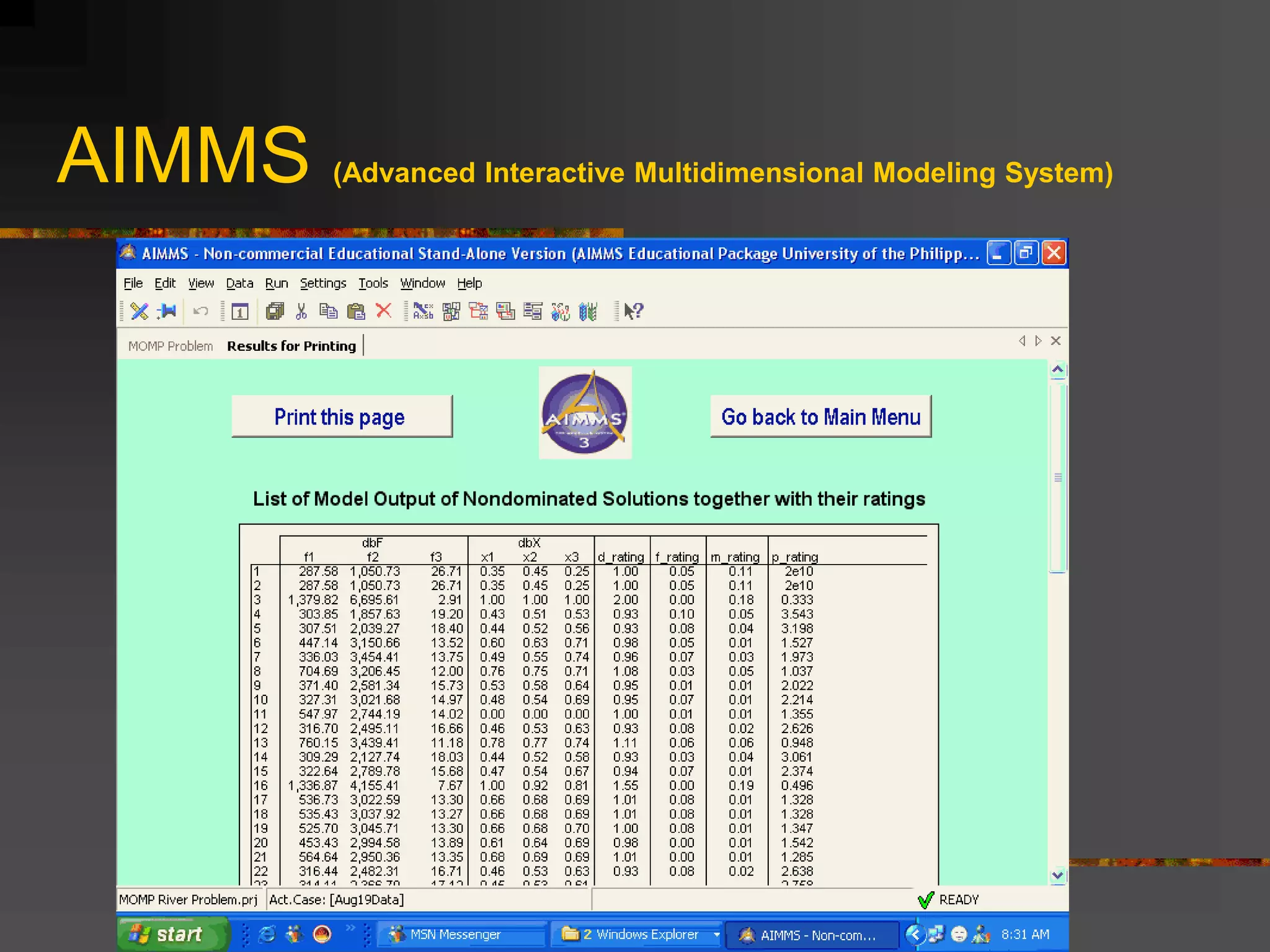Click the d_rating column header

pyautogui.click(x=621, y=557)
